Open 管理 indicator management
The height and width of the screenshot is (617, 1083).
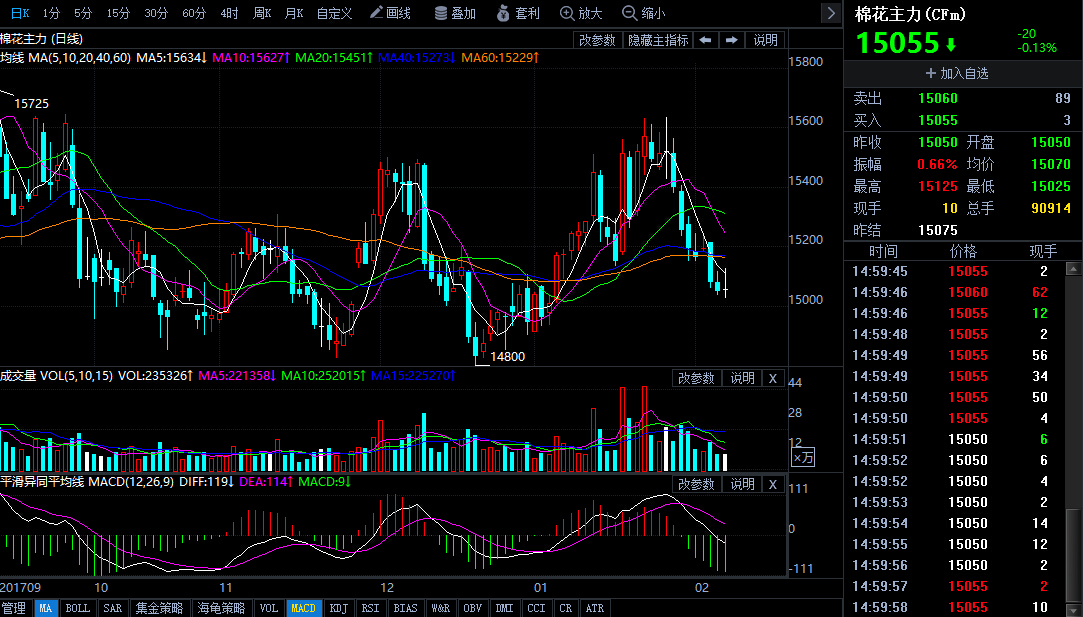[x=14, y=608]
